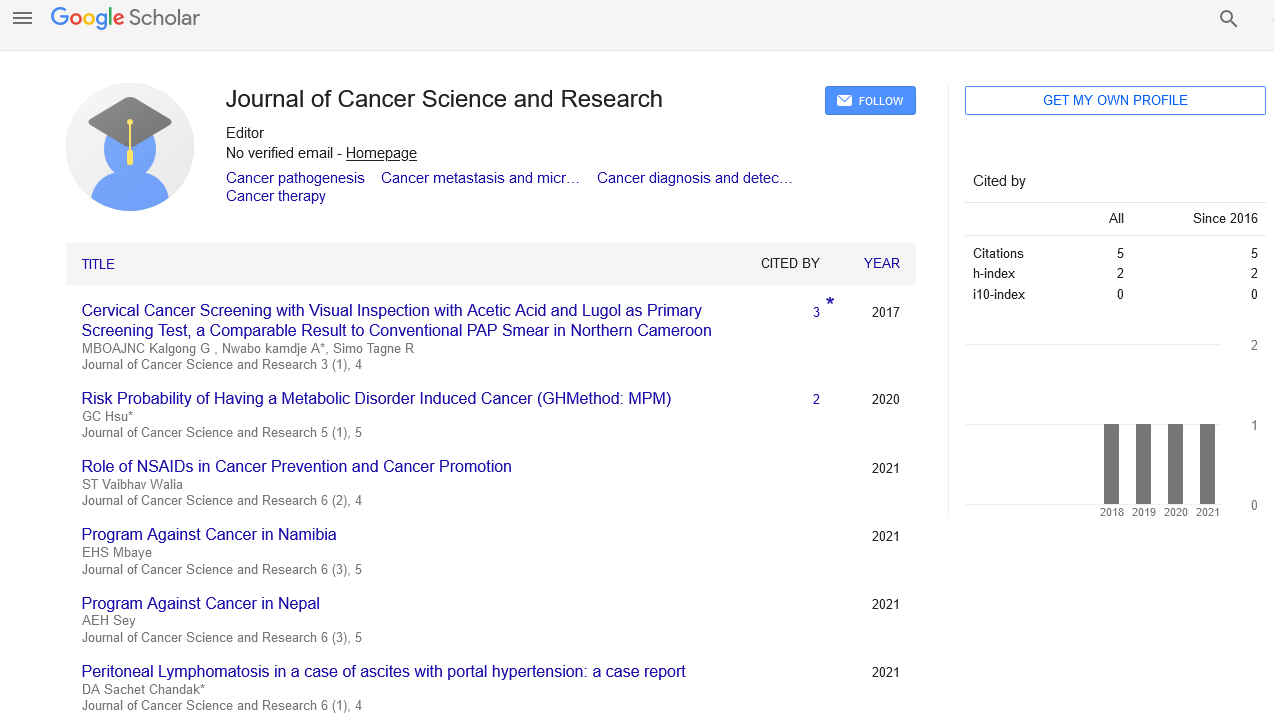Open Role of NSAIDs in Cancer article

tap(296, 467)
